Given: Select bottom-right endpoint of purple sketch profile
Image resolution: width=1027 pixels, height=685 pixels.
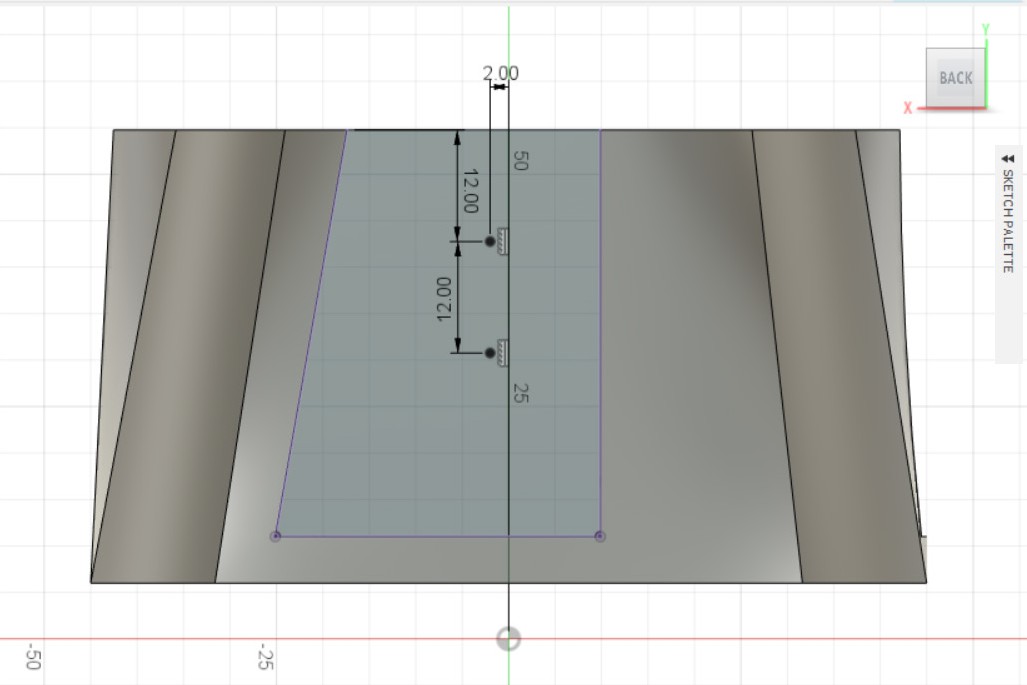Looking at the screenshot, I should coord(600,537).
